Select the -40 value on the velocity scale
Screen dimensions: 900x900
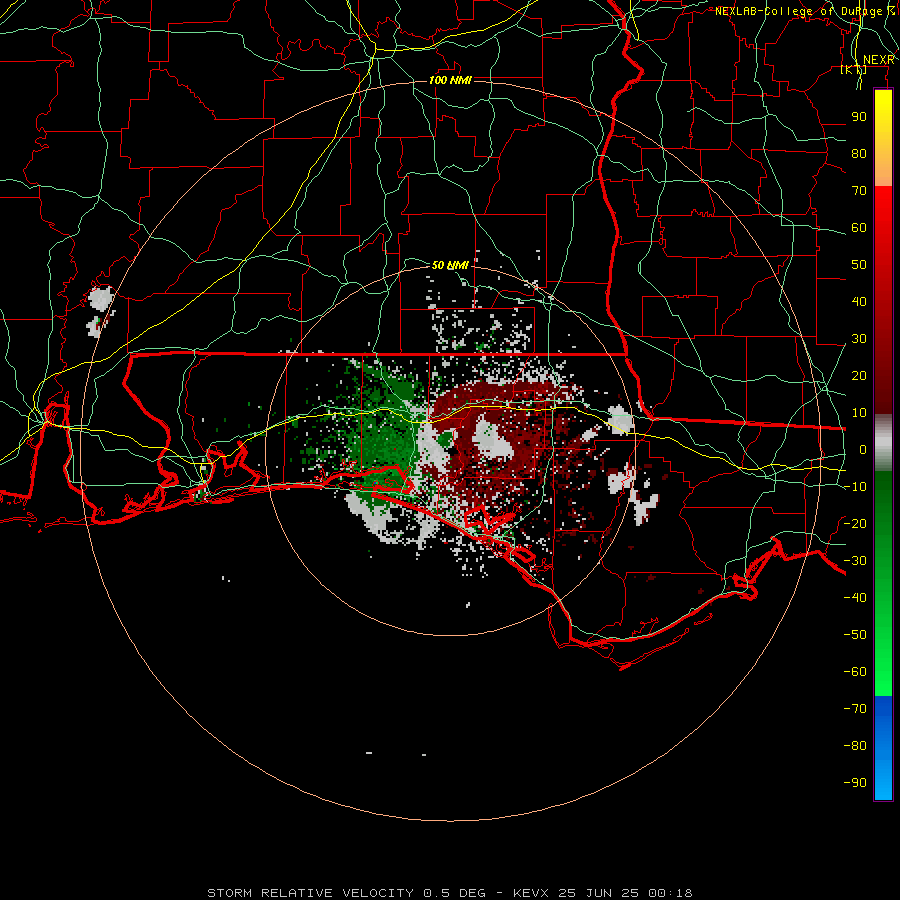[855, 598]
